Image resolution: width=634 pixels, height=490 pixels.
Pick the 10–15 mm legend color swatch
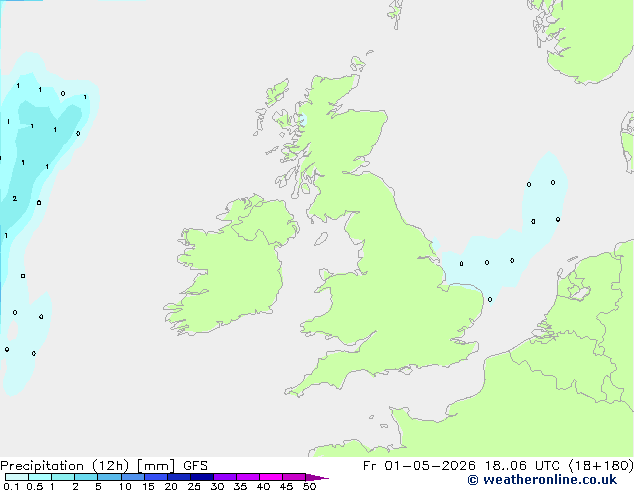pyautogui.click(x=133, y=477)
